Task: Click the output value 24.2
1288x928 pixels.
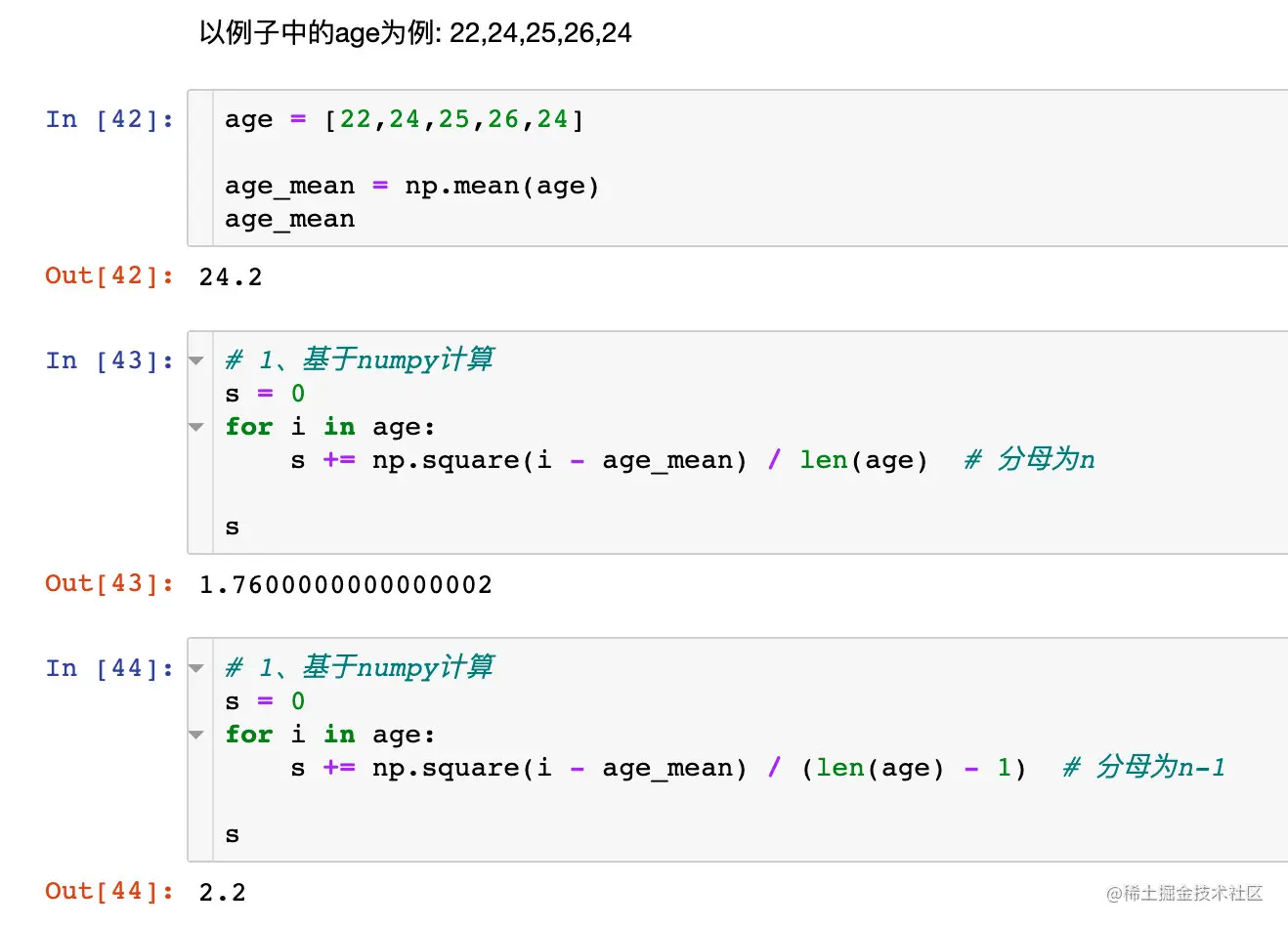Action: click(x=231, y=277)
